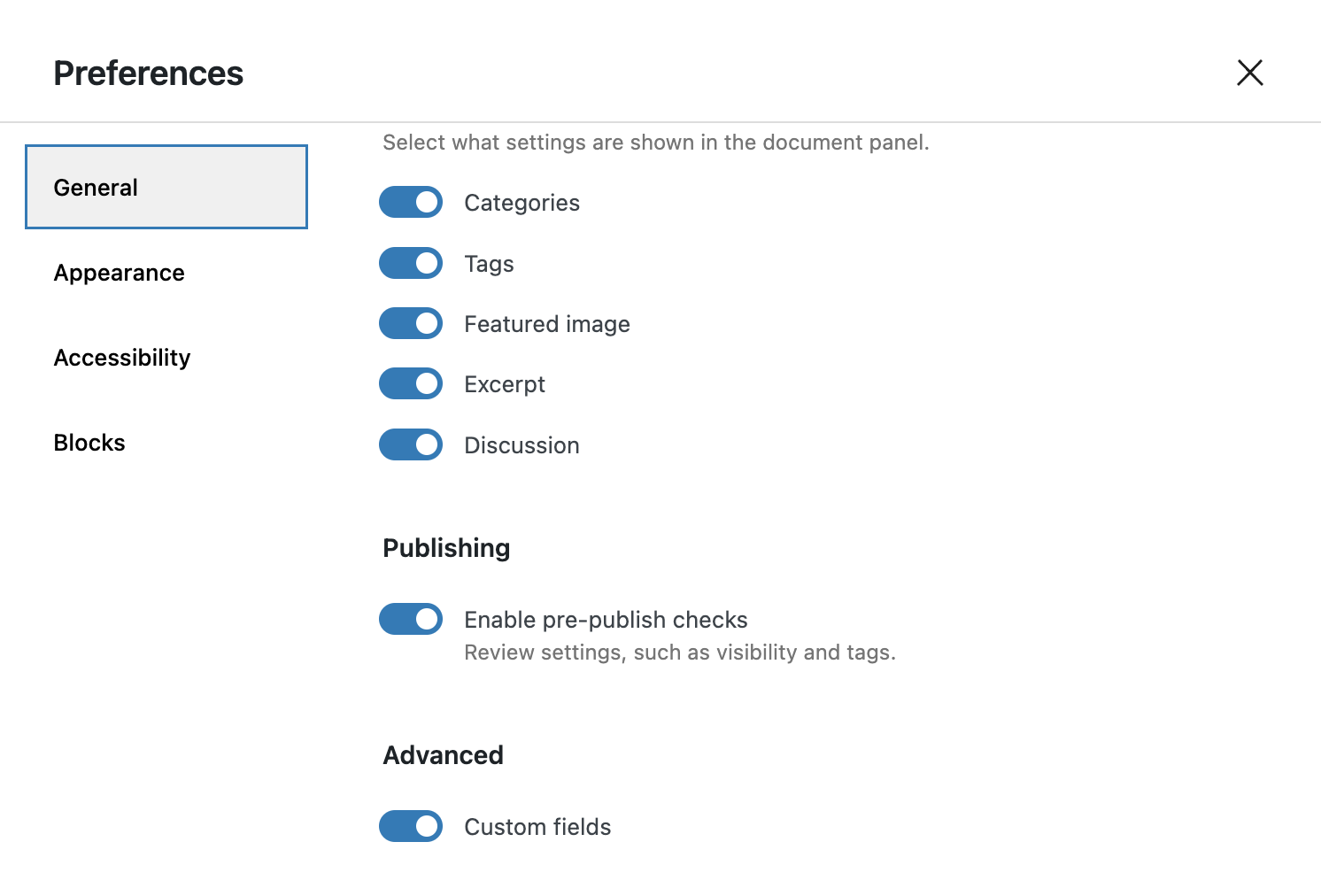Image resolution: width=1321 pixels, height=896 pixels.
Task: Click the "Discussion" label text
Action: 521,445
